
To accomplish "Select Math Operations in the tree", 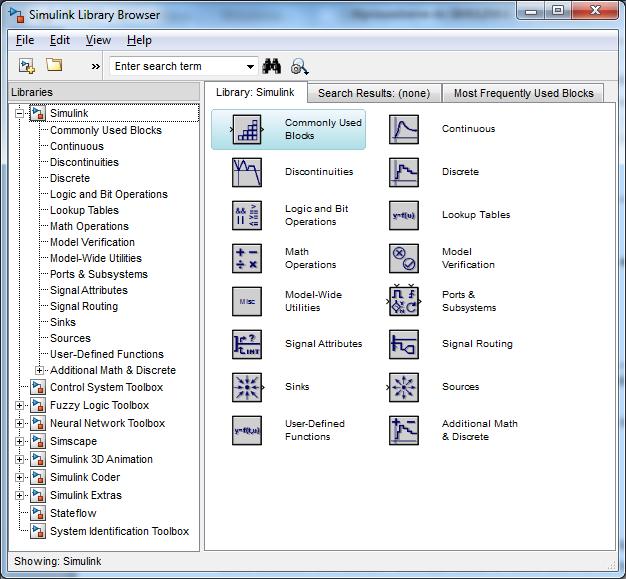I will (89, 226).
